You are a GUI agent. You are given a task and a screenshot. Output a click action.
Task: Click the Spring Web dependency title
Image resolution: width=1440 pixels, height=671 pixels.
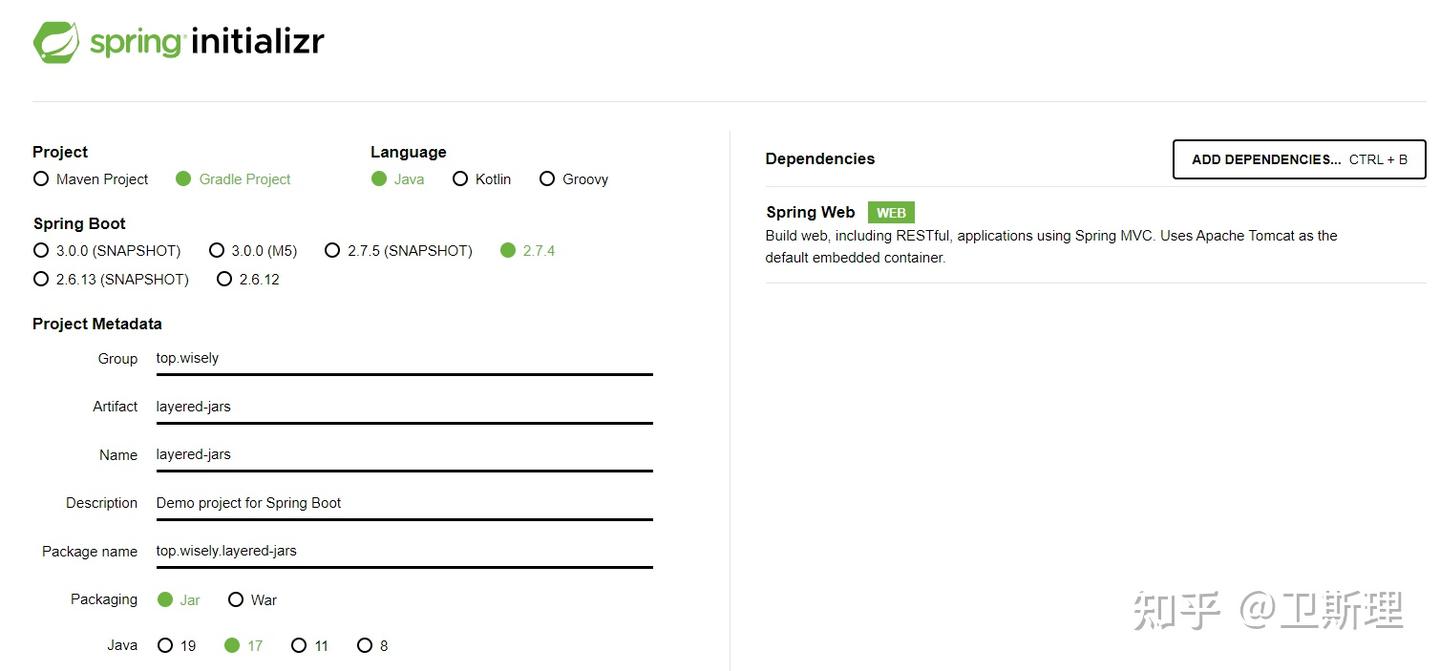810,212
